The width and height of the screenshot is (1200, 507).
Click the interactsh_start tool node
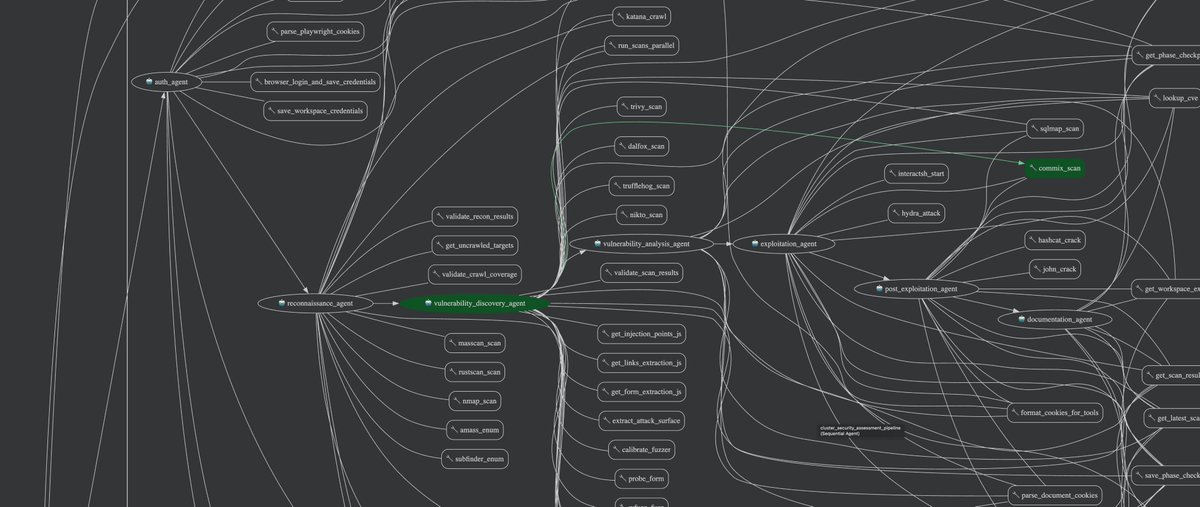[x=916, y=173]
